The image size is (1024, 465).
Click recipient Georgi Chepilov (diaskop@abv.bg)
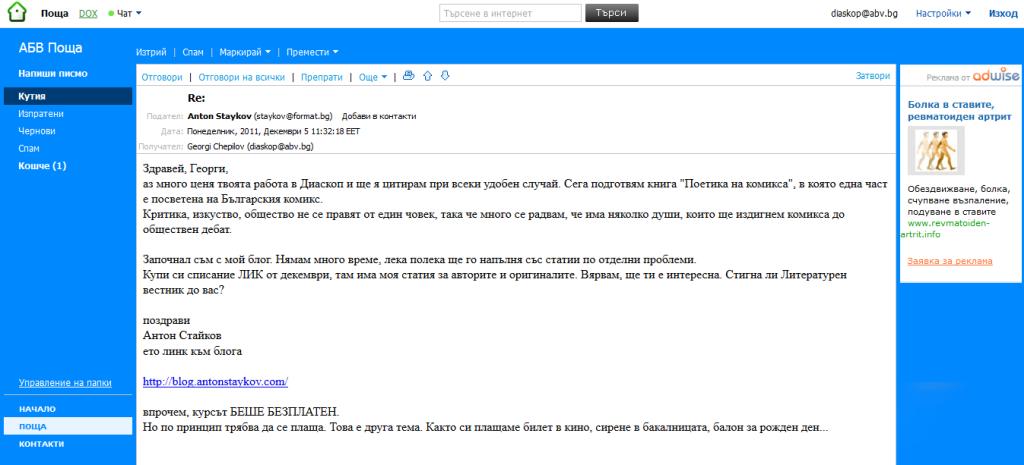250,147
